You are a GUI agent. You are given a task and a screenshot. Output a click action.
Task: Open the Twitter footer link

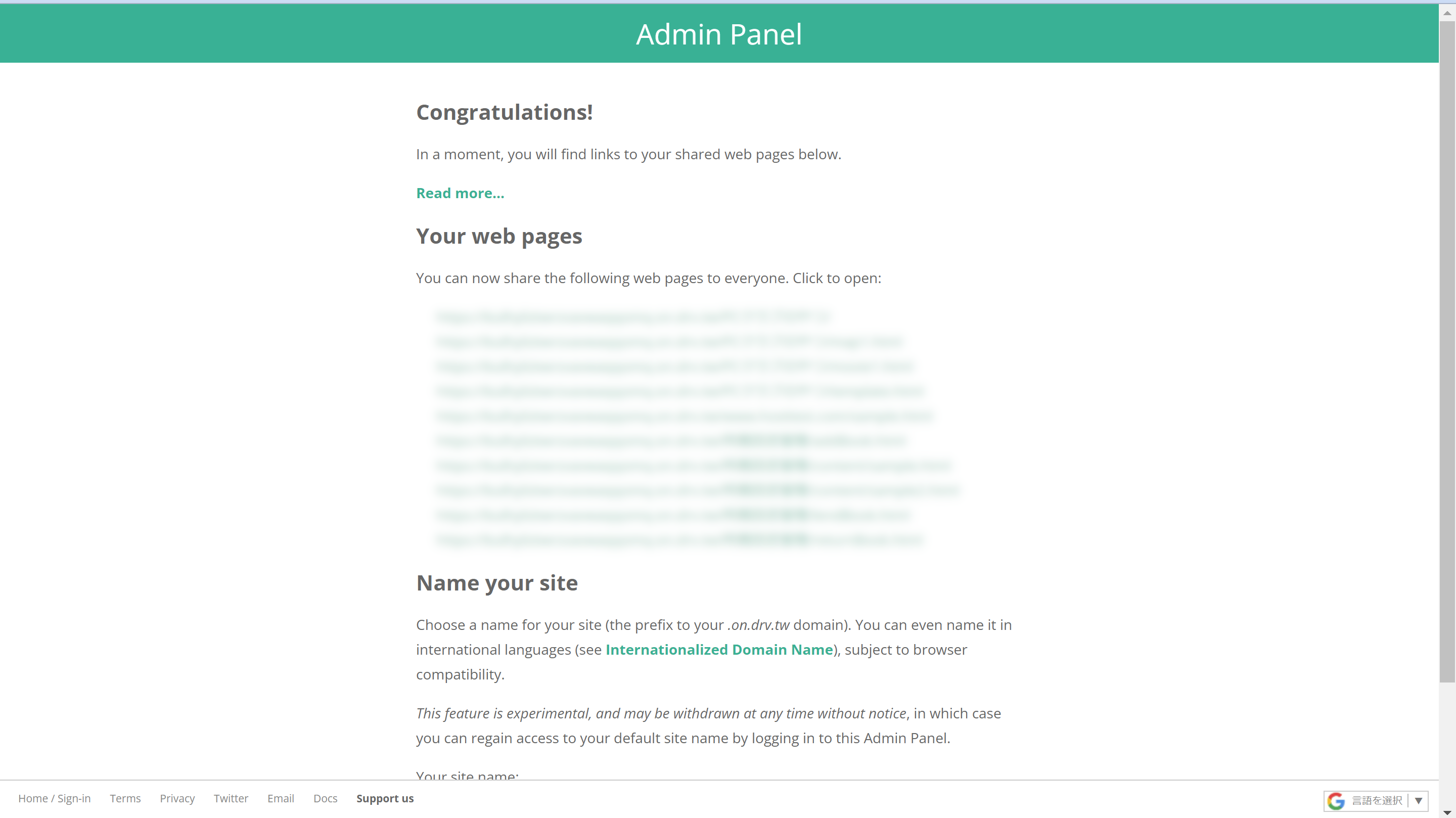click(231, 798)
